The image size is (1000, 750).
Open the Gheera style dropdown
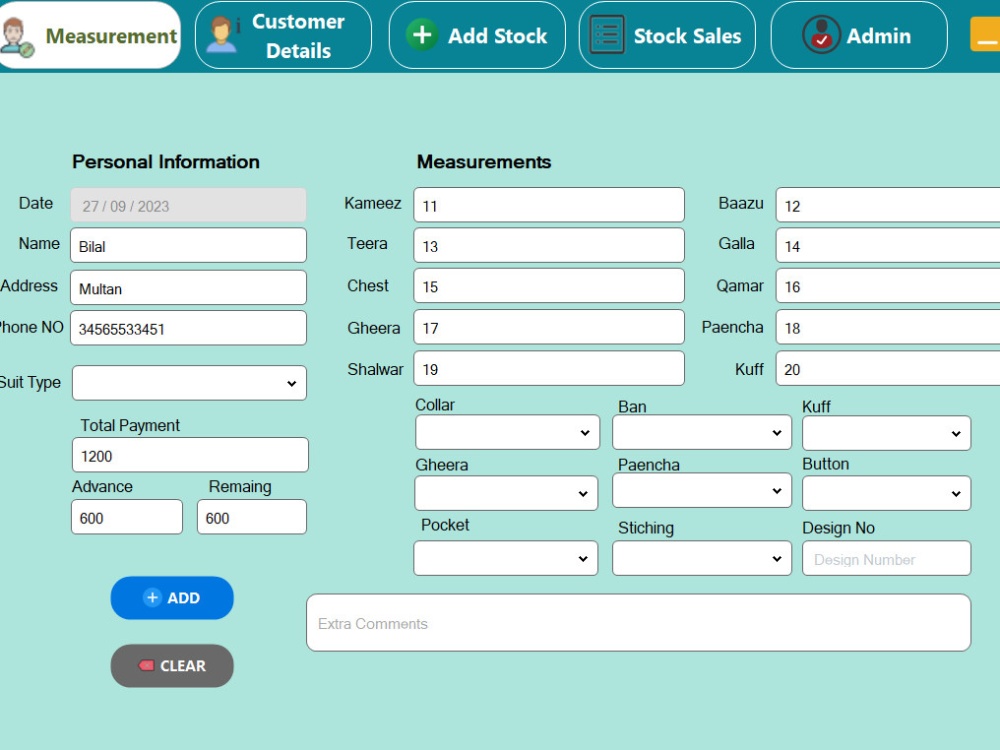tap(506, 493)
